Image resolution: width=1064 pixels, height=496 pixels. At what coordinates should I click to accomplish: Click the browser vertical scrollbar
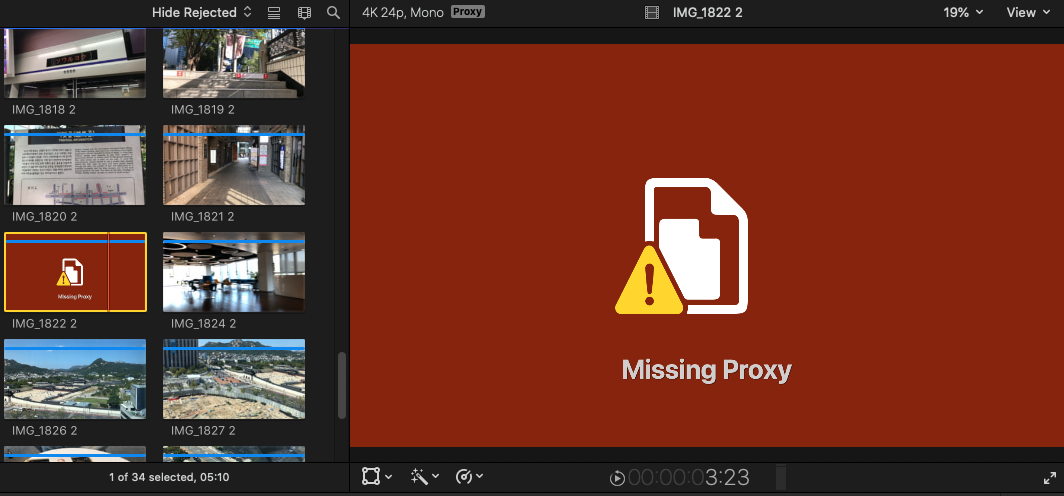pyautogui.click(x=342, y=385)
